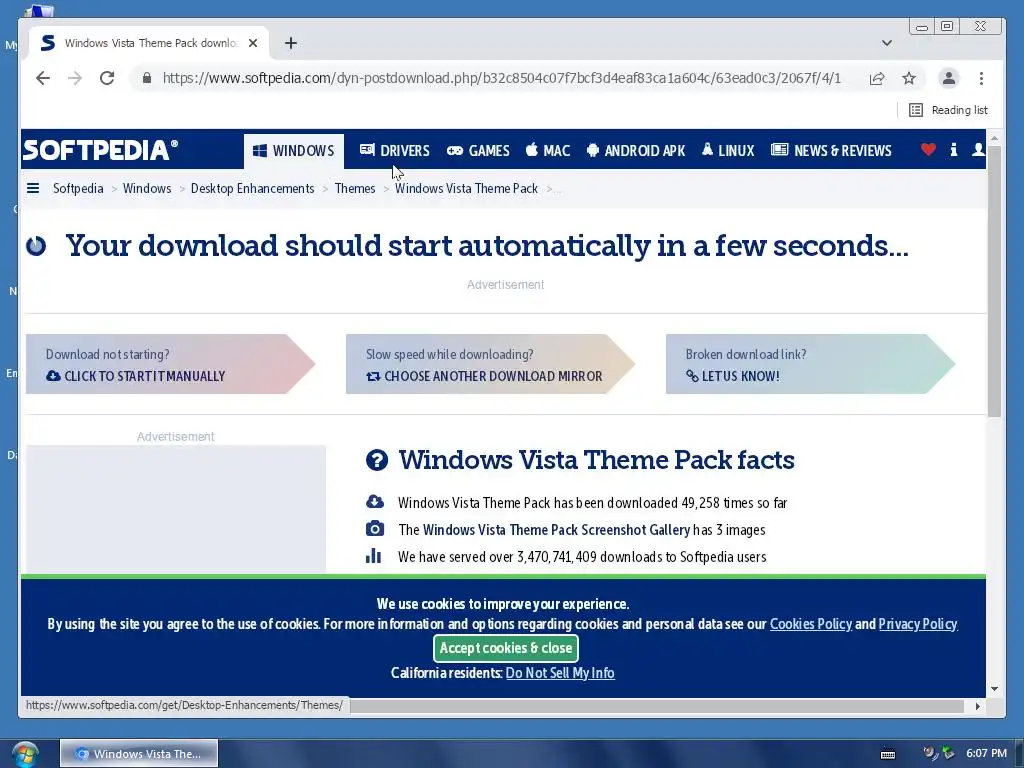1024x768 pixels.
Task: Accept cookies & close the banner
Action: (505, 648)
